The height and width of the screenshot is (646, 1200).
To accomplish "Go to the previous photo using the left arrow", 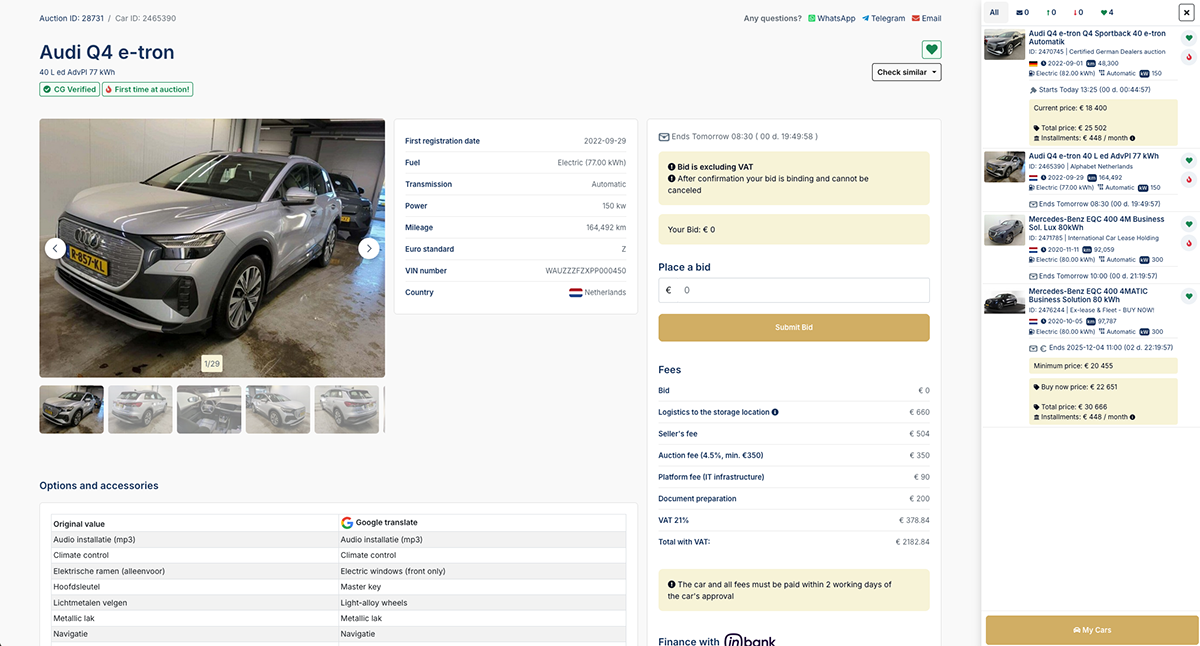I will [55, 247].
